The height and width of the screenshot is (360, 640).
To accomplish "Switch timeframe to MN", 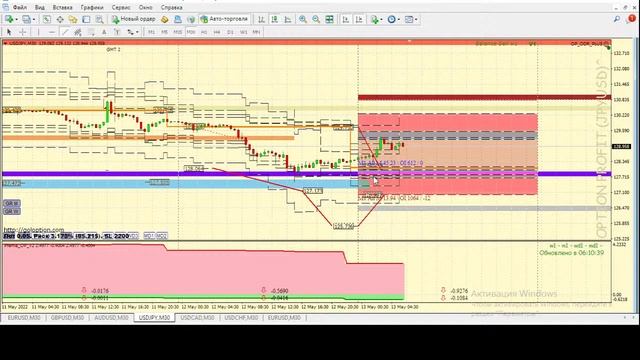I will pyautogui.click(x=256, y=32).
